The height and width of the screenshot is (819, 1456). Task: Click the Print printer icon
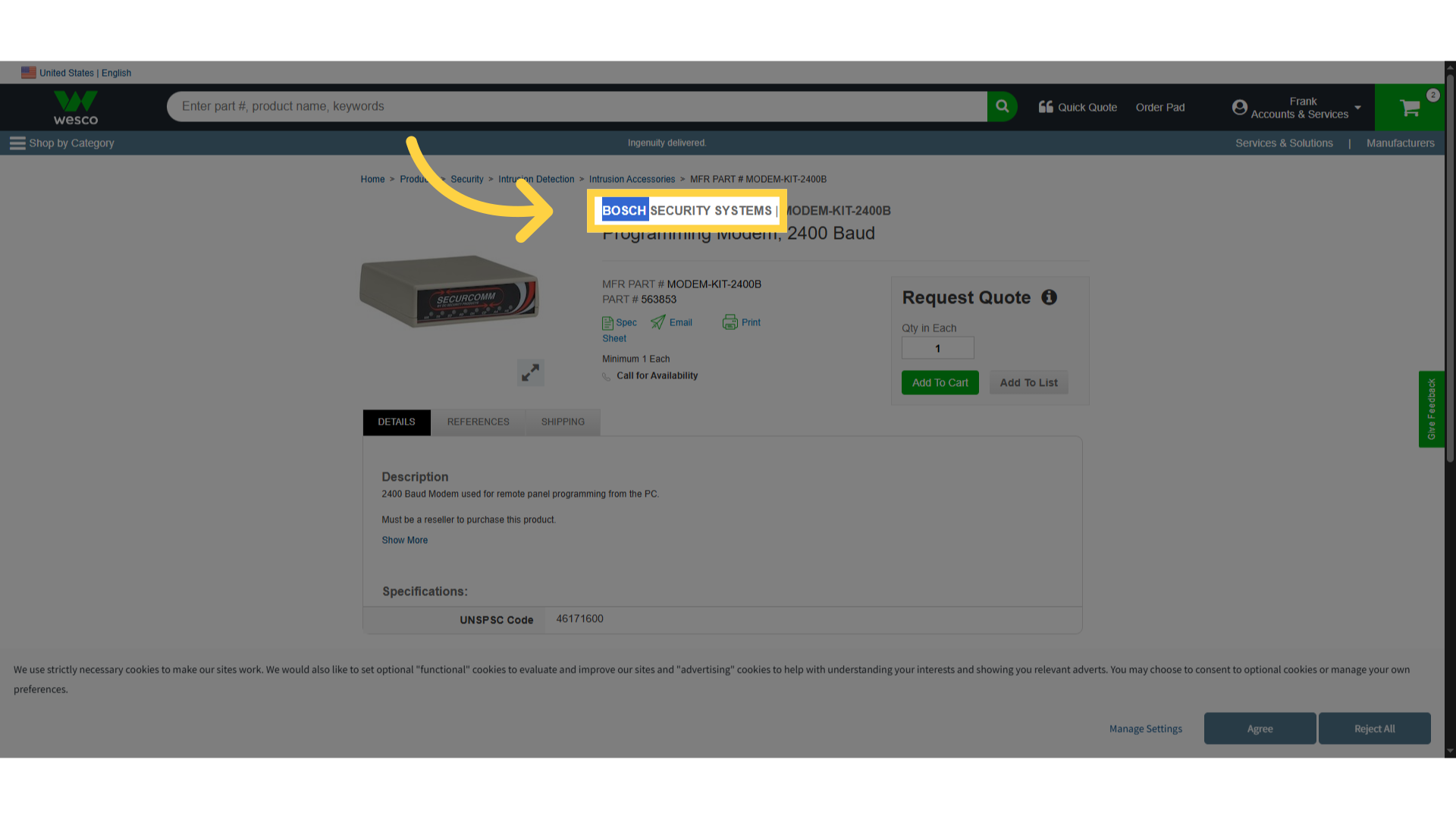click(x=730, y=322)
